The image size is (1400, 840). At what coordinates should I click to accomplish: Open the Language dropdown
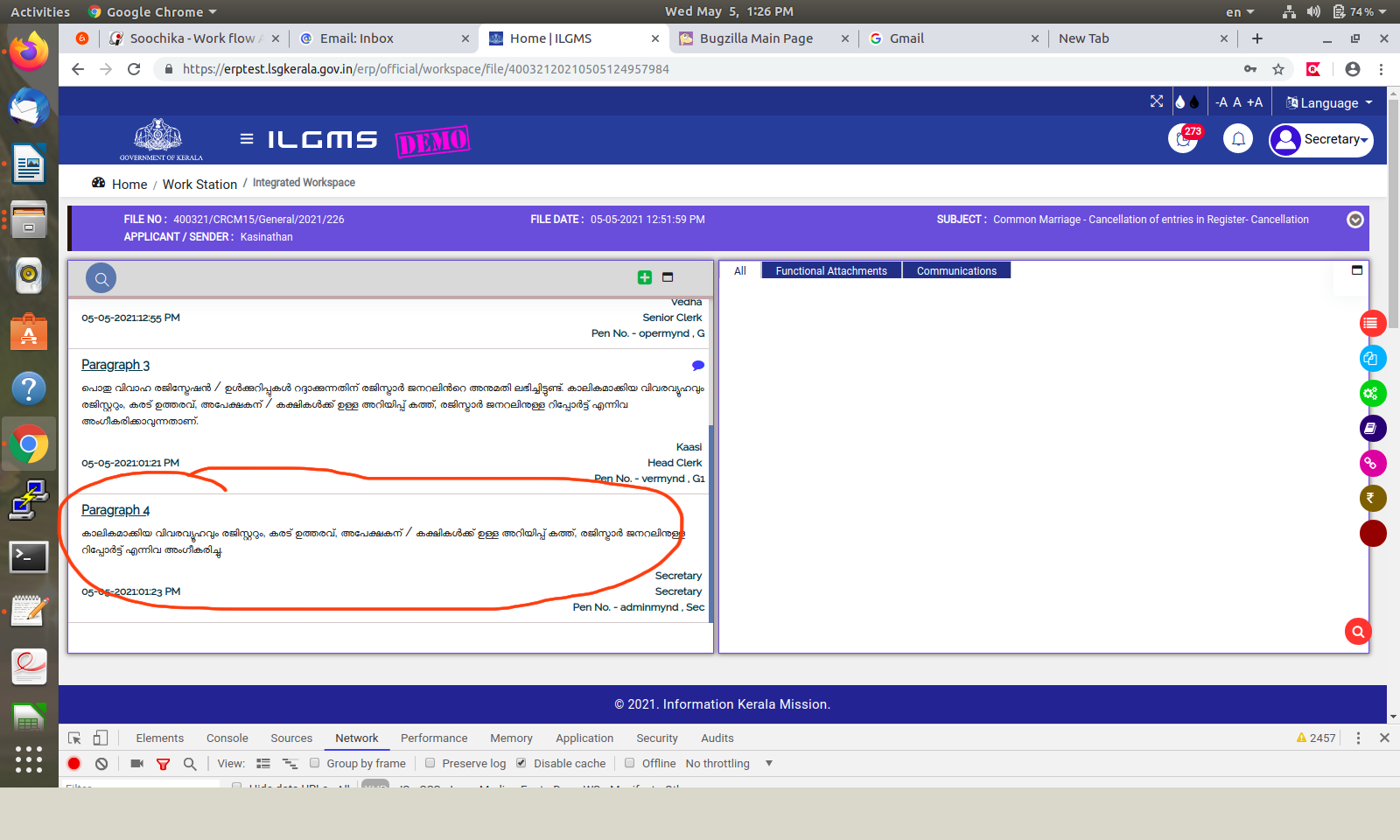(1328, 103)
